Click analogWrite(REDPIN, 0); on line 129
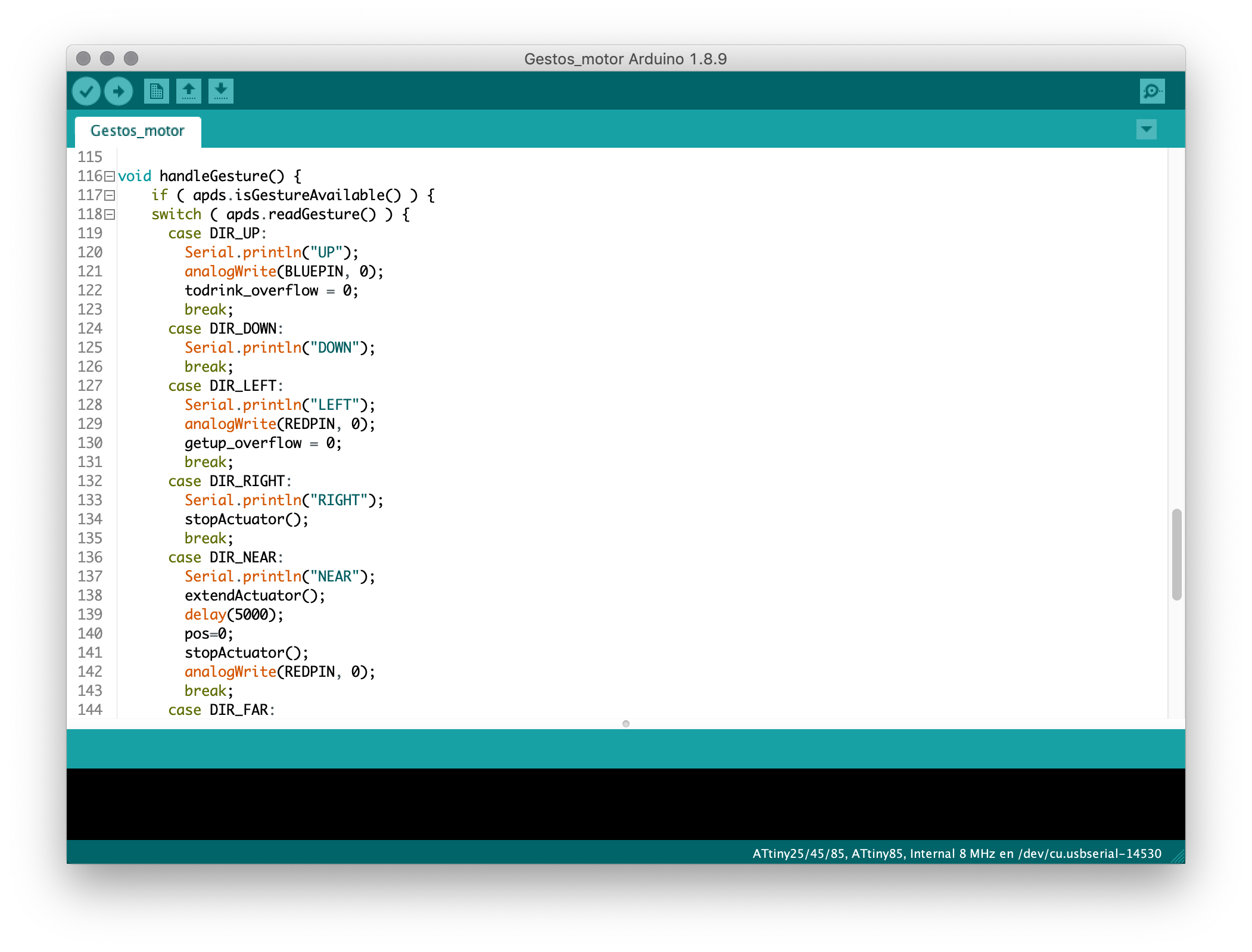 tap(280, 424)
